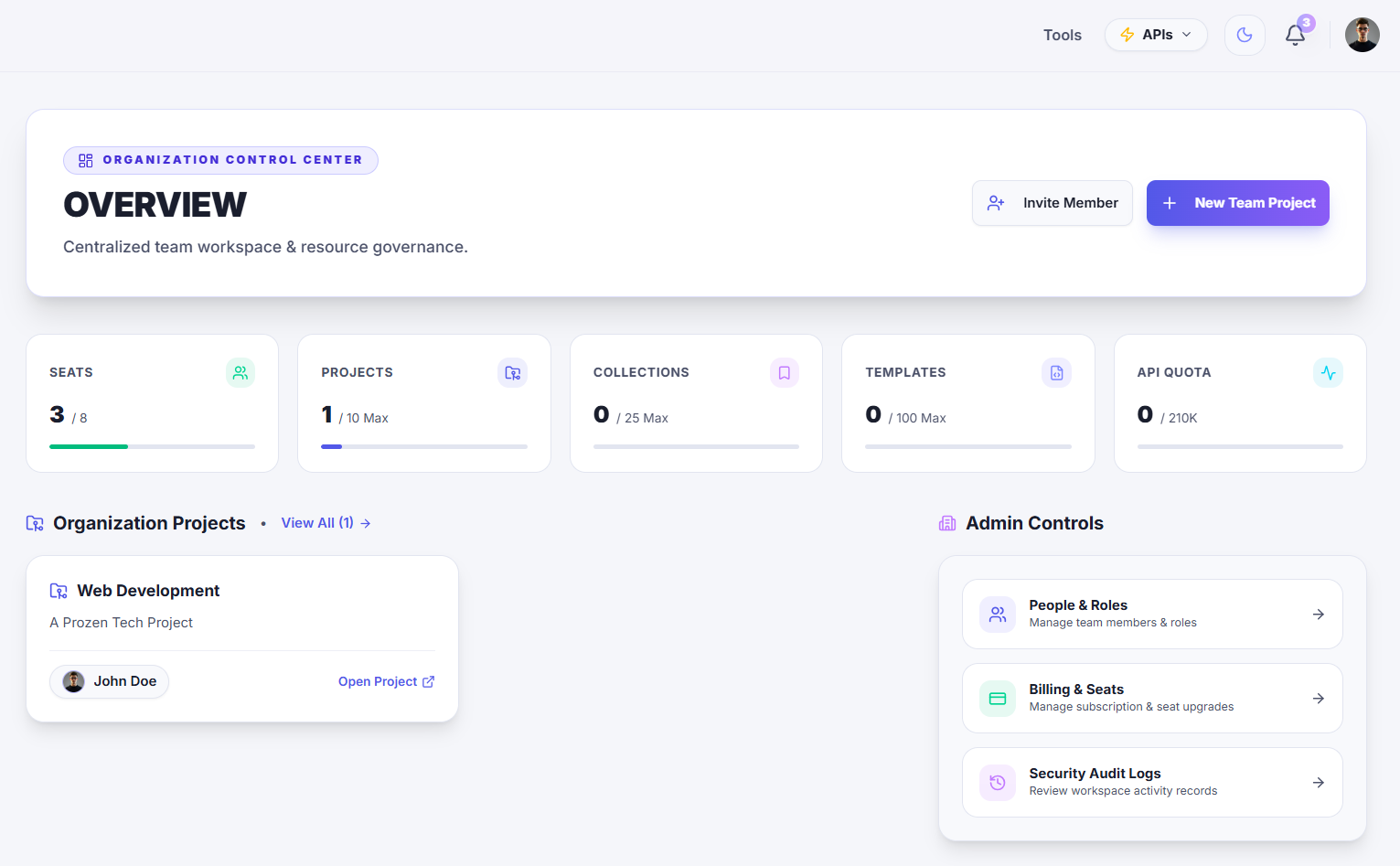Click the '/ 100 Max' templates limit text
This screenshot has height=866, width=1400.
[917, 418]
